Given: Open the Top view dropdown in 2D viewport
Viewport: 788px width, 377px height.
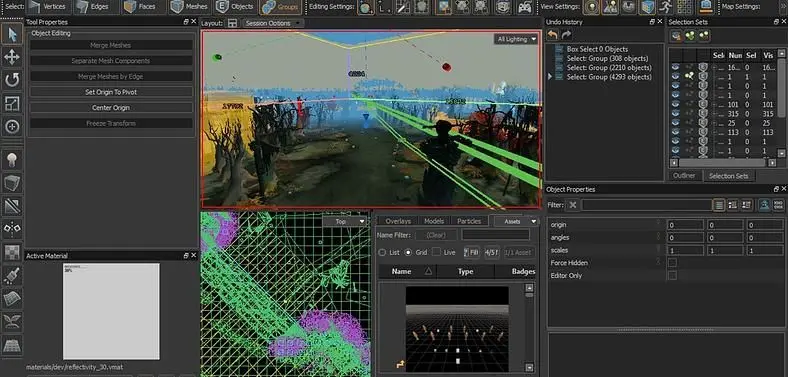Looking at the screenshot, I should (x=345, y=221).
